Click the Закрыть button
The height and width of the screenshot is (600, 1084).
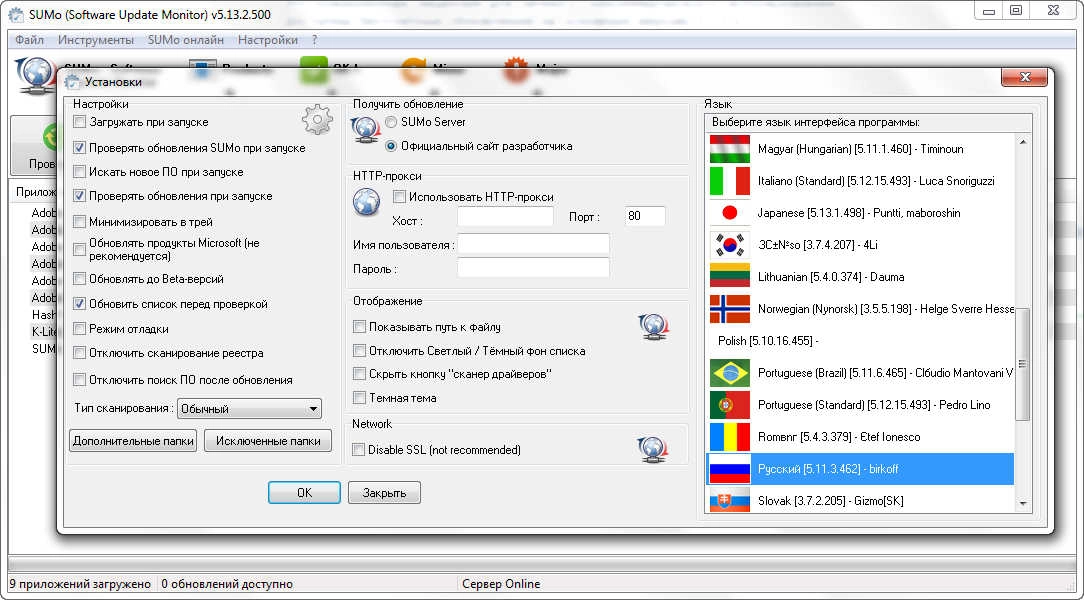(x=384, y=493)
